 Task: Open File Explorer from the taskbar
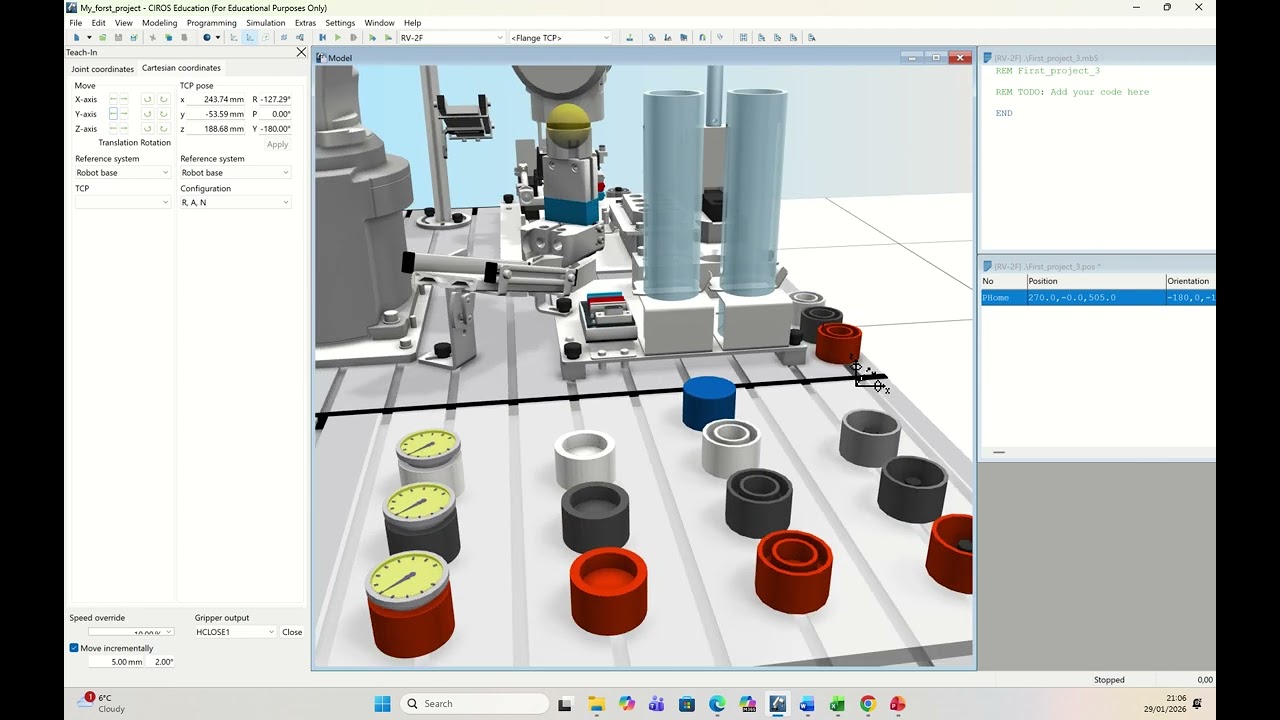pyautogui.click(x=596, y=704)
